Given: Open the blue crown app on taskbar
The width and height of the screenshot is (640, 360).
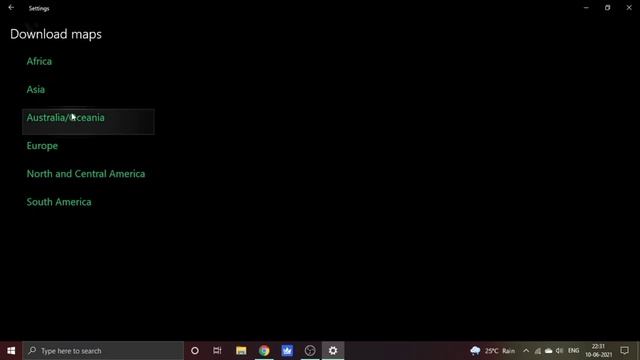Looking at the screenshot, I should tap(287, 351).
